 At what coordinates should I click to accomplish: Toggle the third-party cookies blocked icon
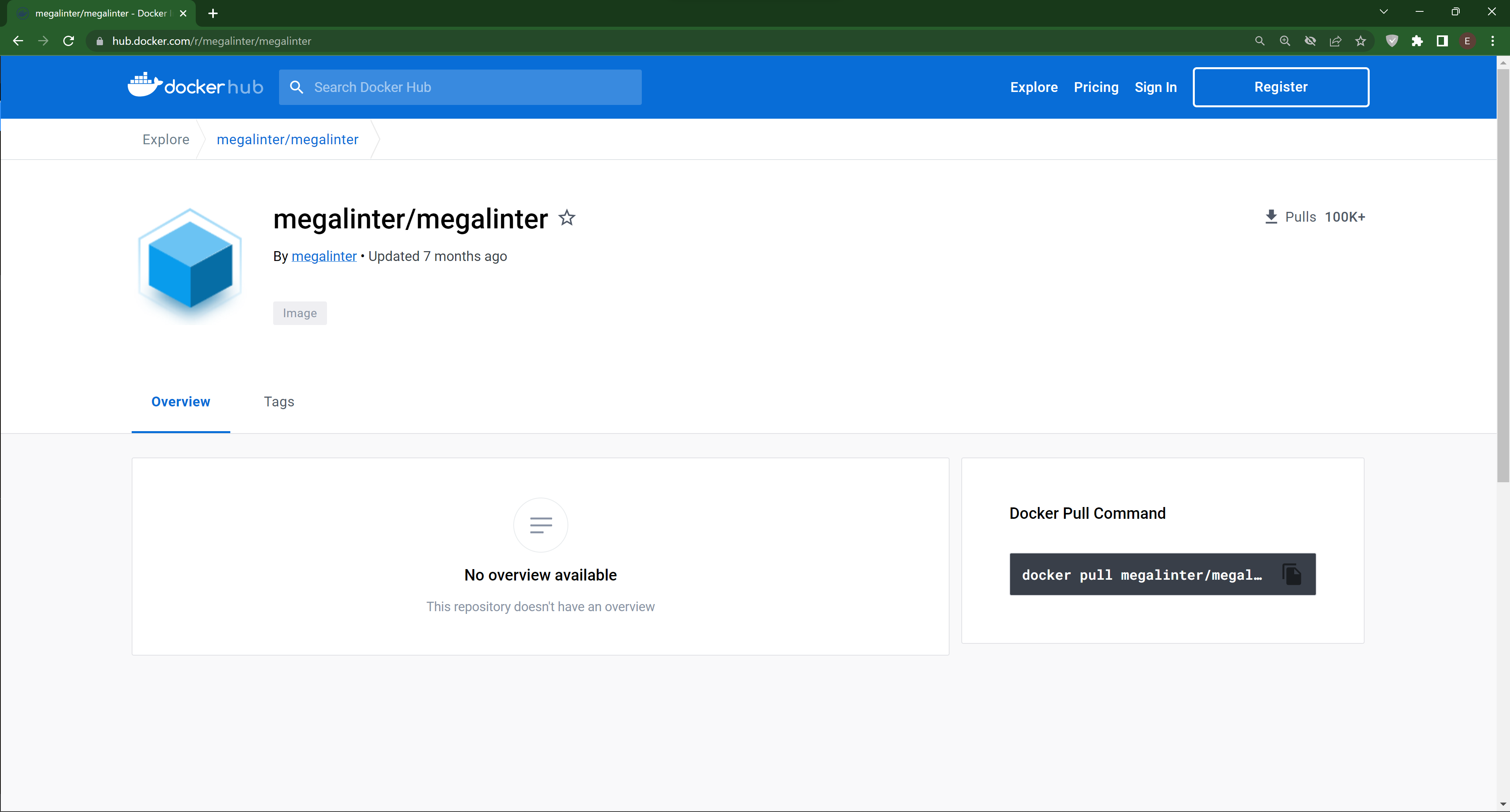point(1310,40)
